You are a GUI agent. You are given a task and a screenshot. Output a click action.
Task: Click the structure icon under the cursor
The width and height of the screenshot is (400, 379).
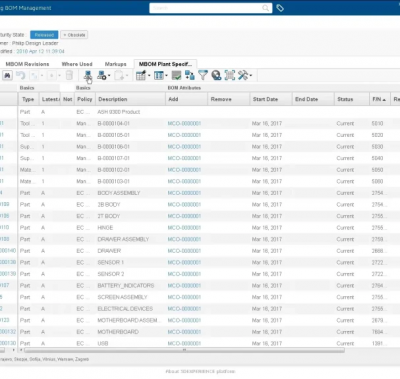tap(88, 75)
